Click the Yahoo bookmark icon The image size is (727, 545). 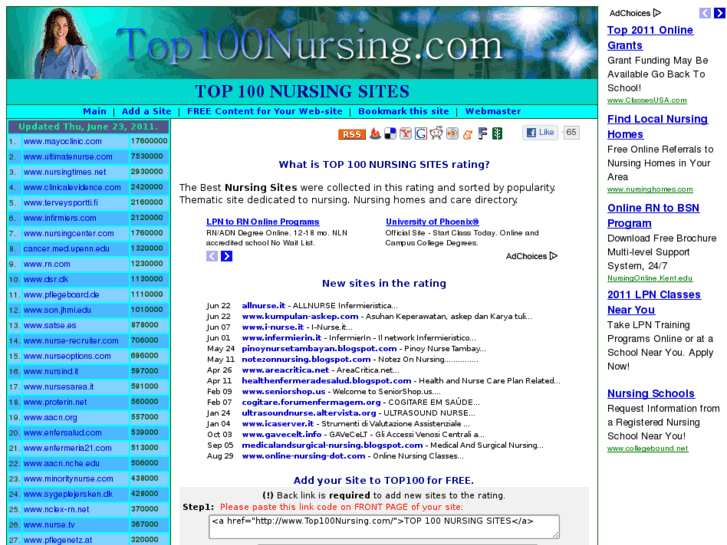coord(406,134)
